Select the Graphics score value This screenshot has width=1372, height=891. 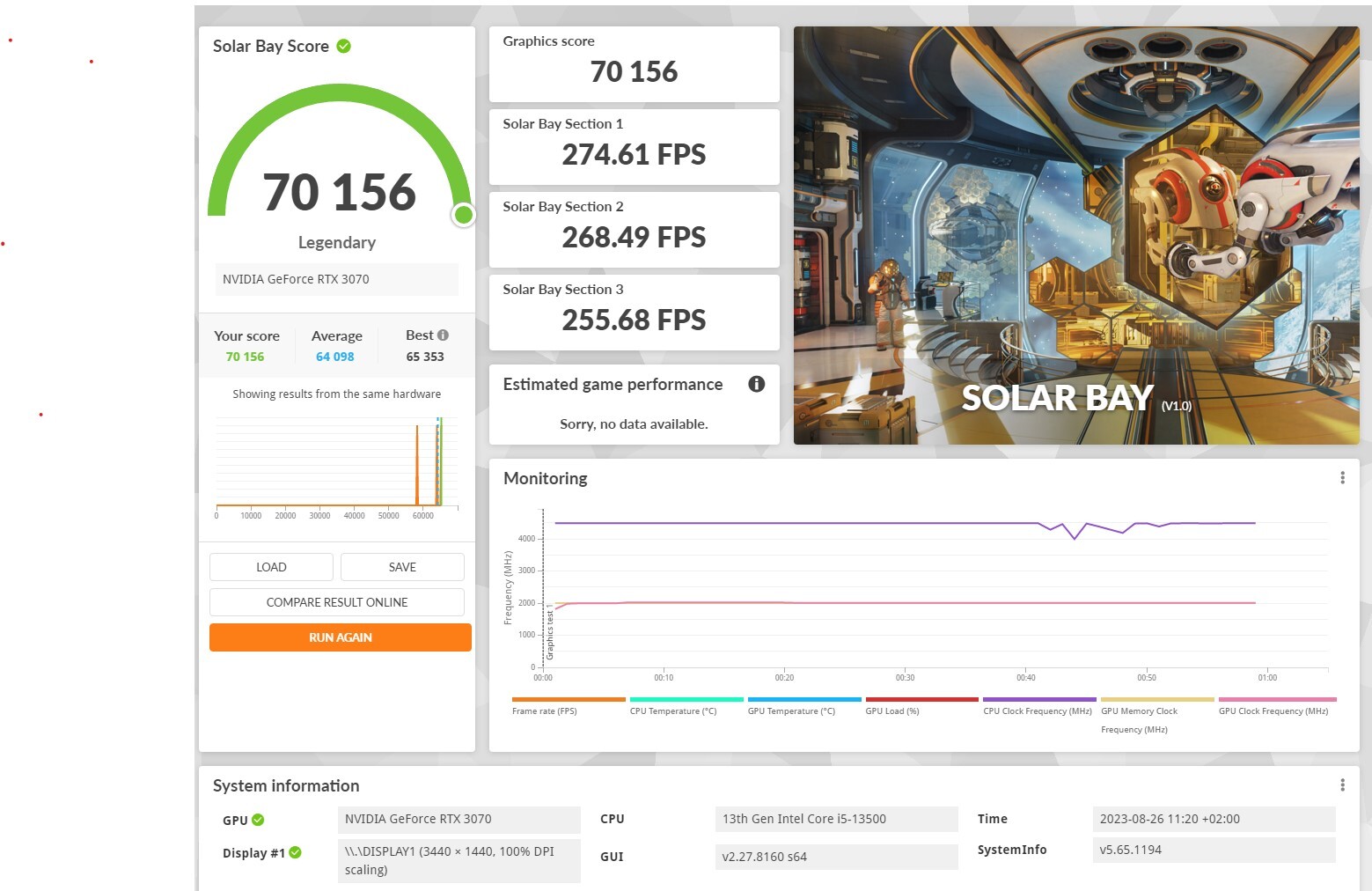tap(634, 71)
